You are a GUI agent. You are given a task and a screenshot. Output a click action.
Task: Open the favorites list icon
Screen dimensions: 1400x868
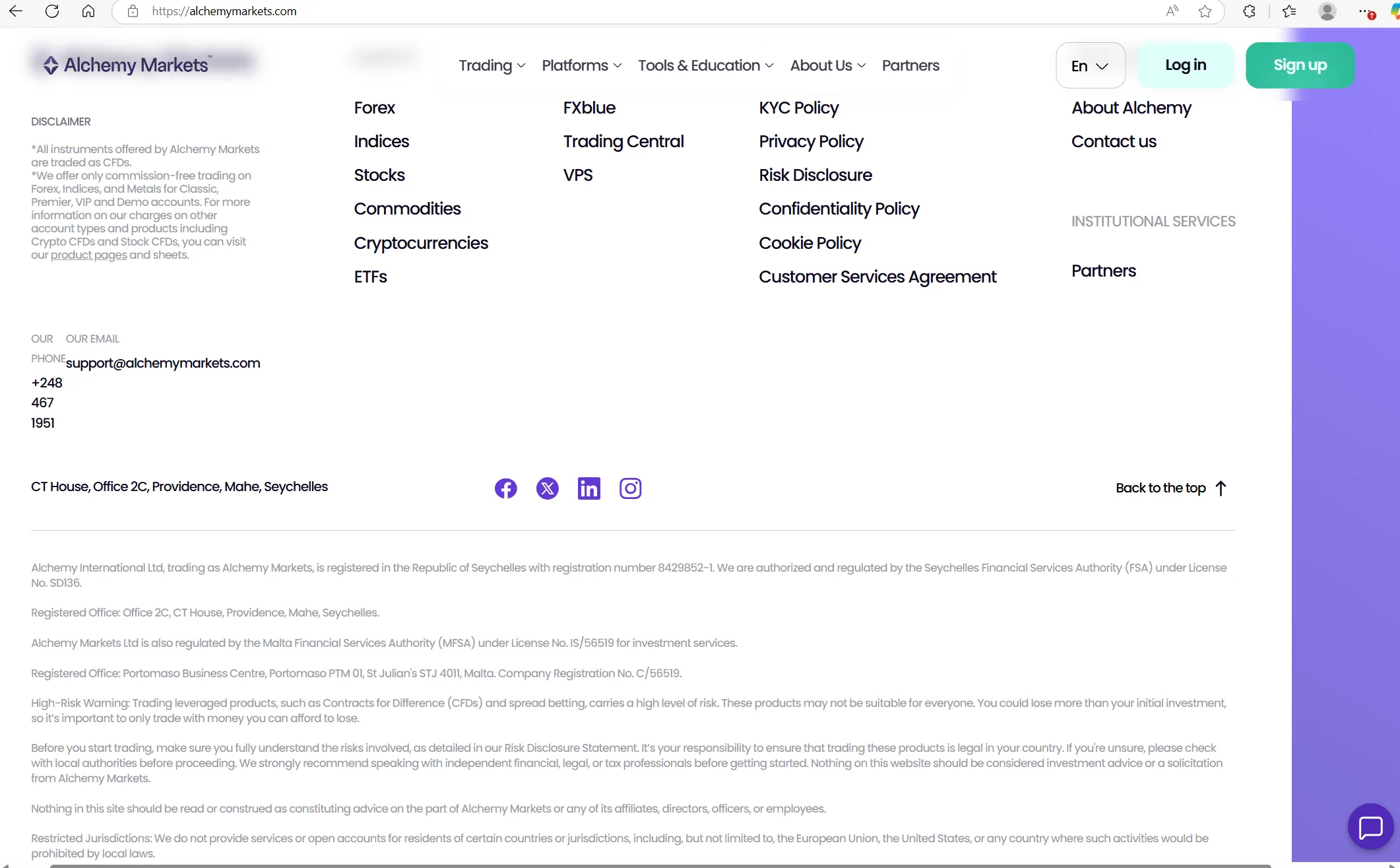[x=1289, y=11]
